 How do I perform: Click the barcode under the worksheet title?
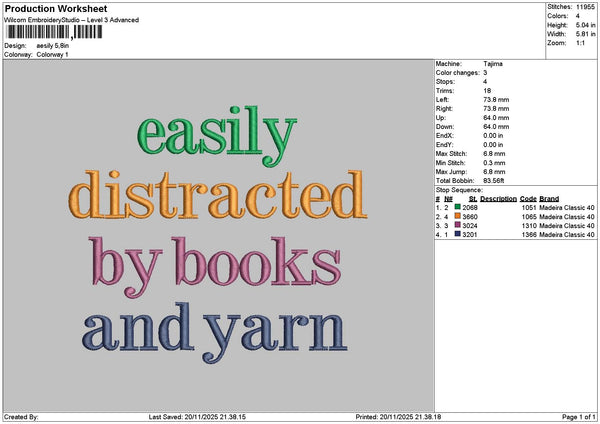(54, 32)
